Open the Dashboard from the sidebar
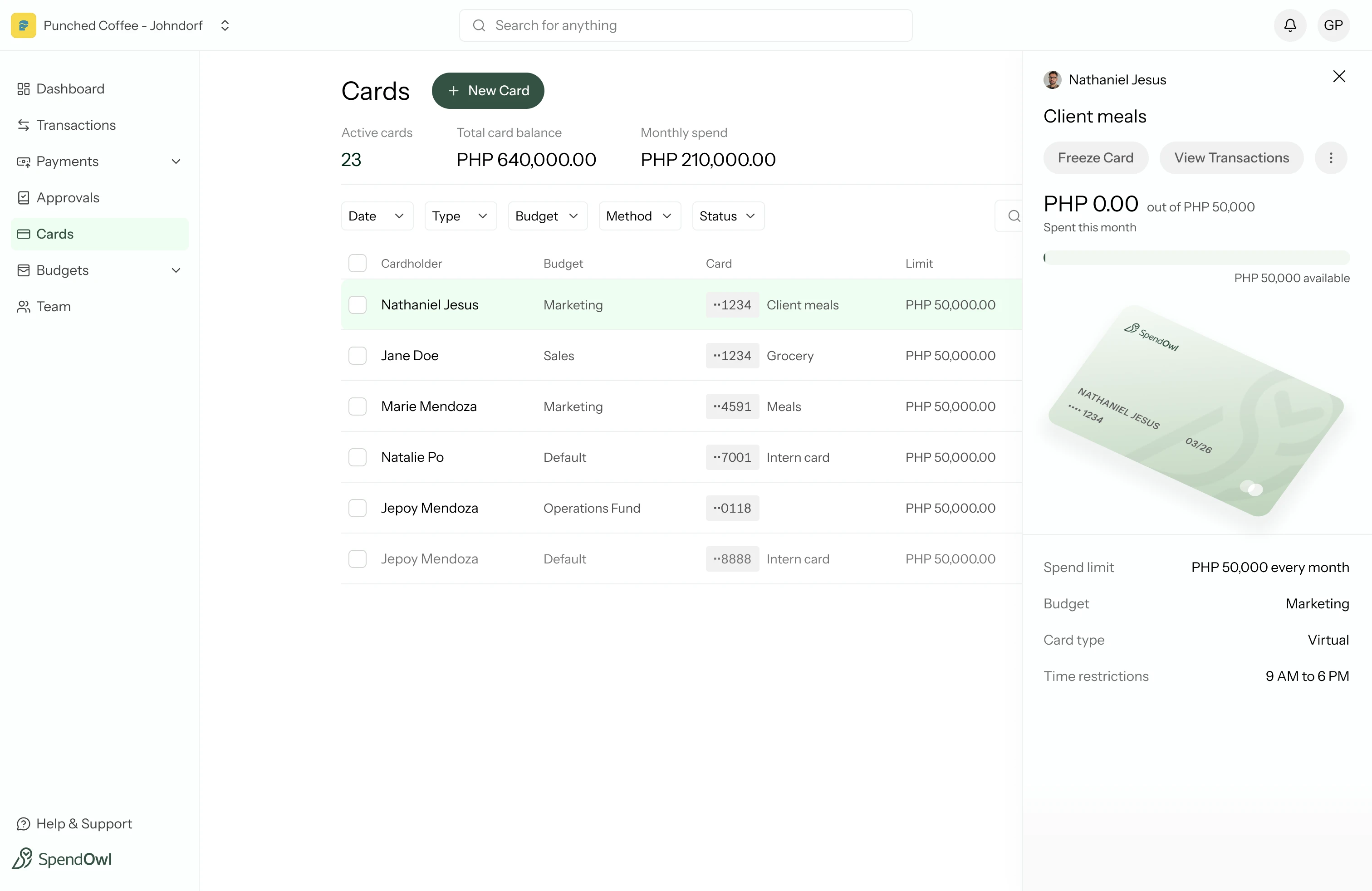 70,89
